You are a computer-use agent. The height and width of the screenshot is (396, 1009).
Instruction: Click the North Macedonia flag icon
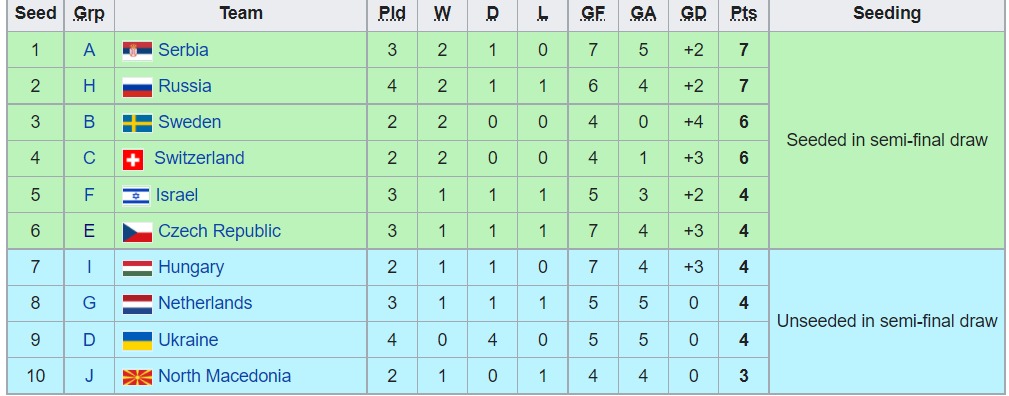137,377
